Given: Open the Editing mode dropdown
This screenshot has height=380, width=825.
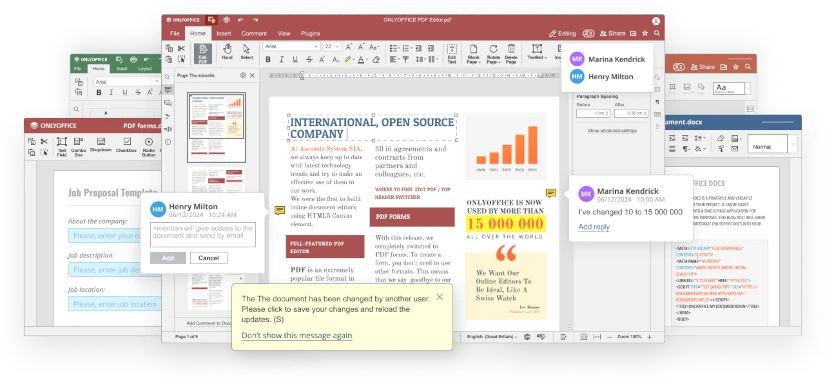Looking at the screenshot, I should point(562,33).
